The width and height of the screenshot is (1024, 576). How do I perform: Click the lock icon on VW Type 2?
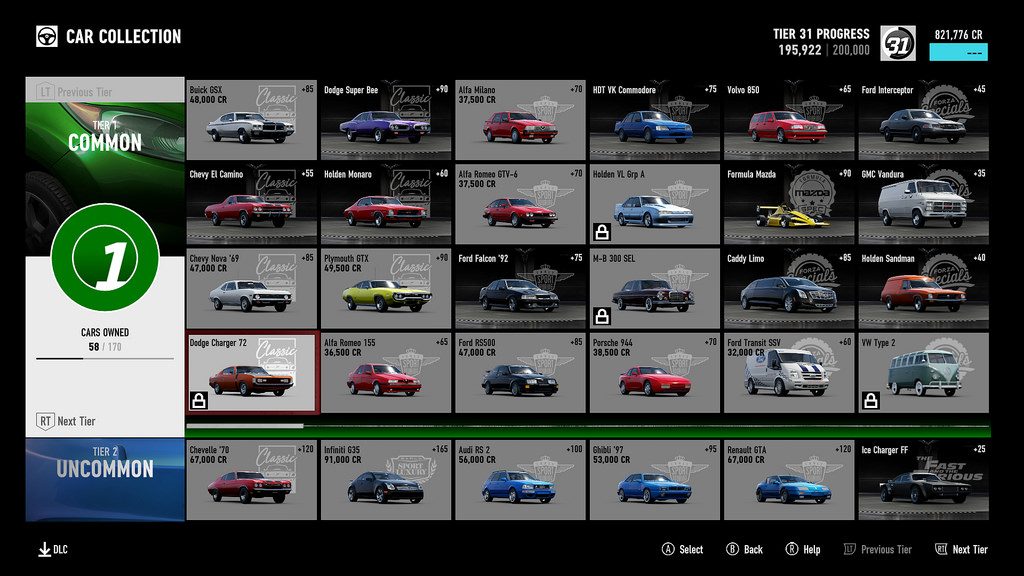(871, 400)
